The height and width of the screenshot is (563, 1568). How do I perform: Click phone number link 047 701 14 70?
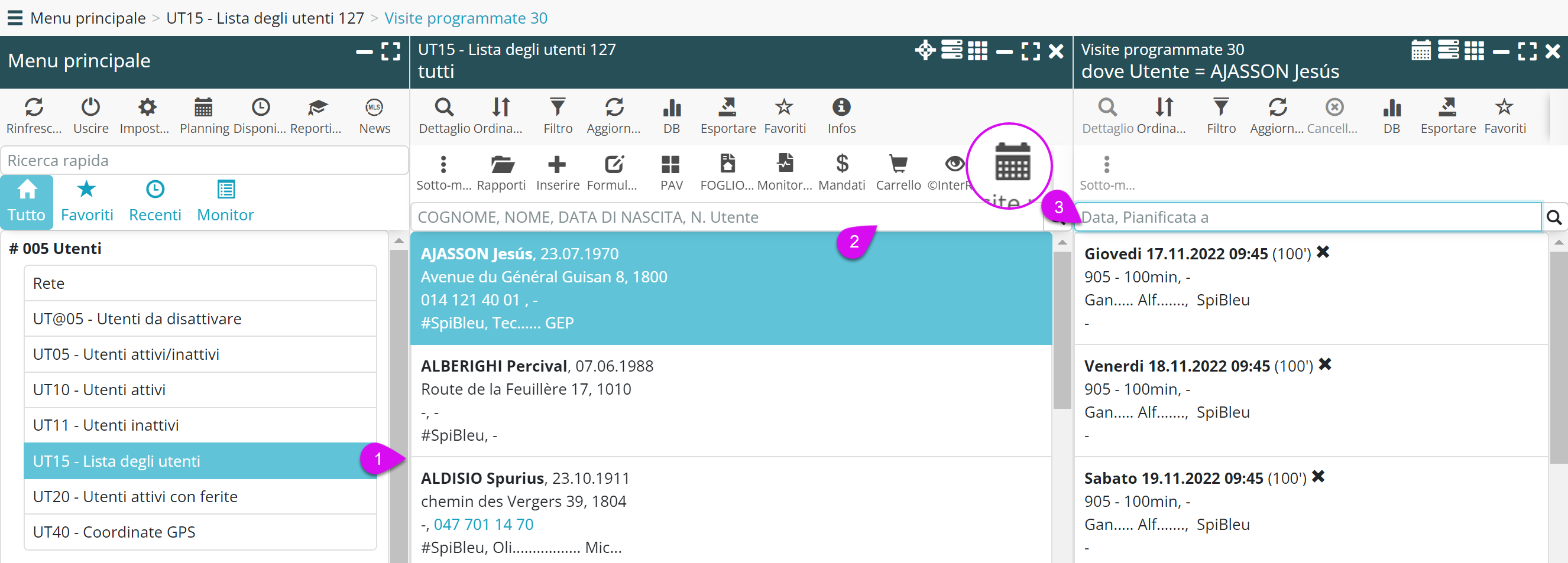pos(483,524)
